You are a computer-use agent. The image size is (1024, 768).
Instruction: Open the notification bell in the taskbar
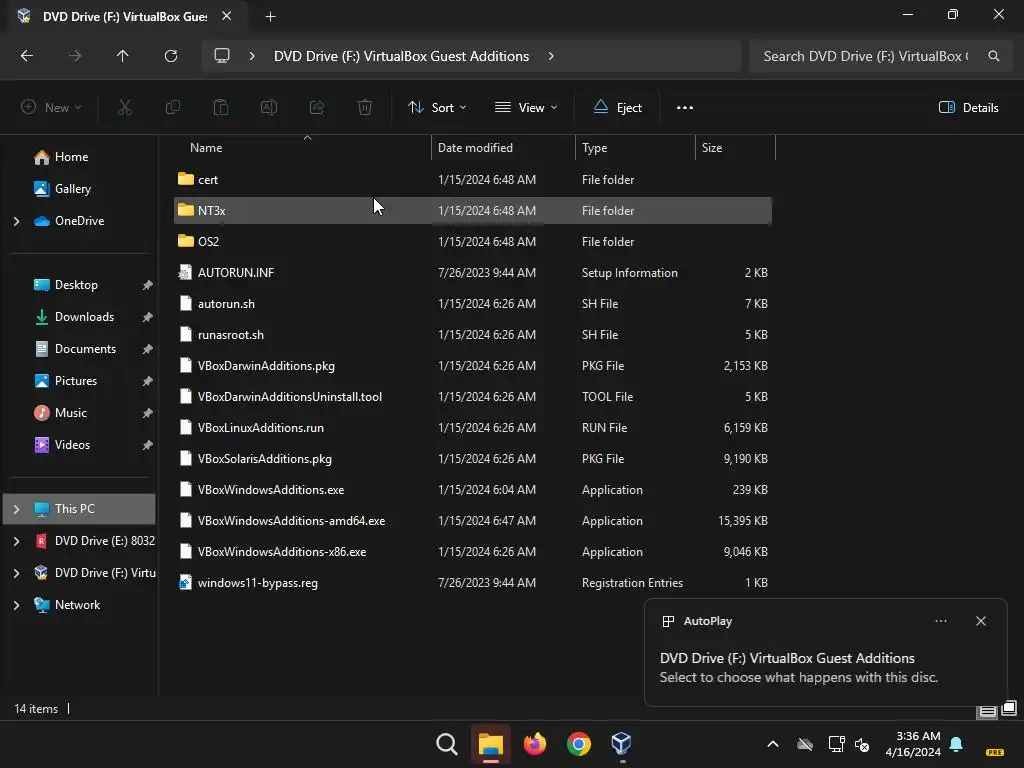tap(956, 744)
